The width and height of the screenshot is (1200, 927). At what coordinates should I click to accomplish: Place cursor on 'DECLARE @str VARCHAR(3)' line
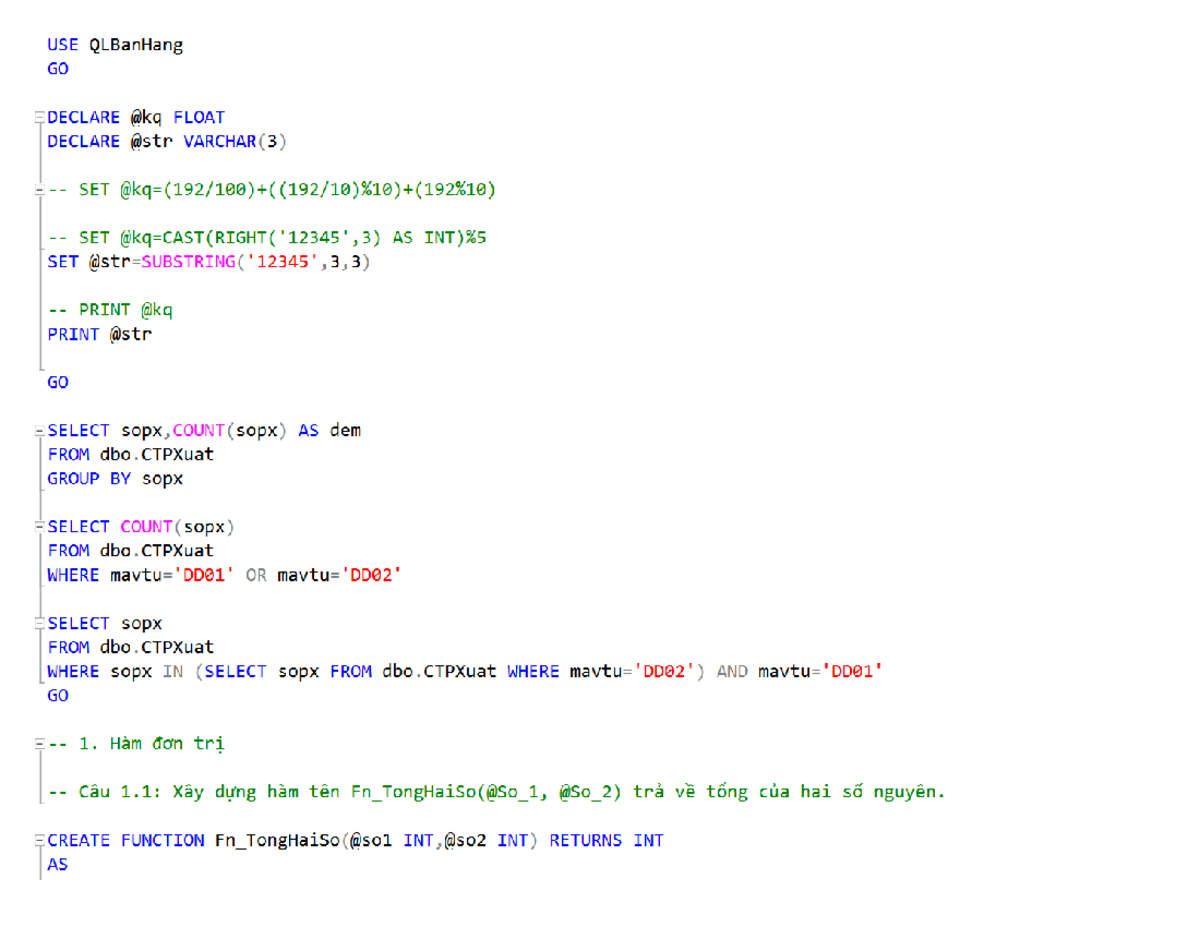167,141
